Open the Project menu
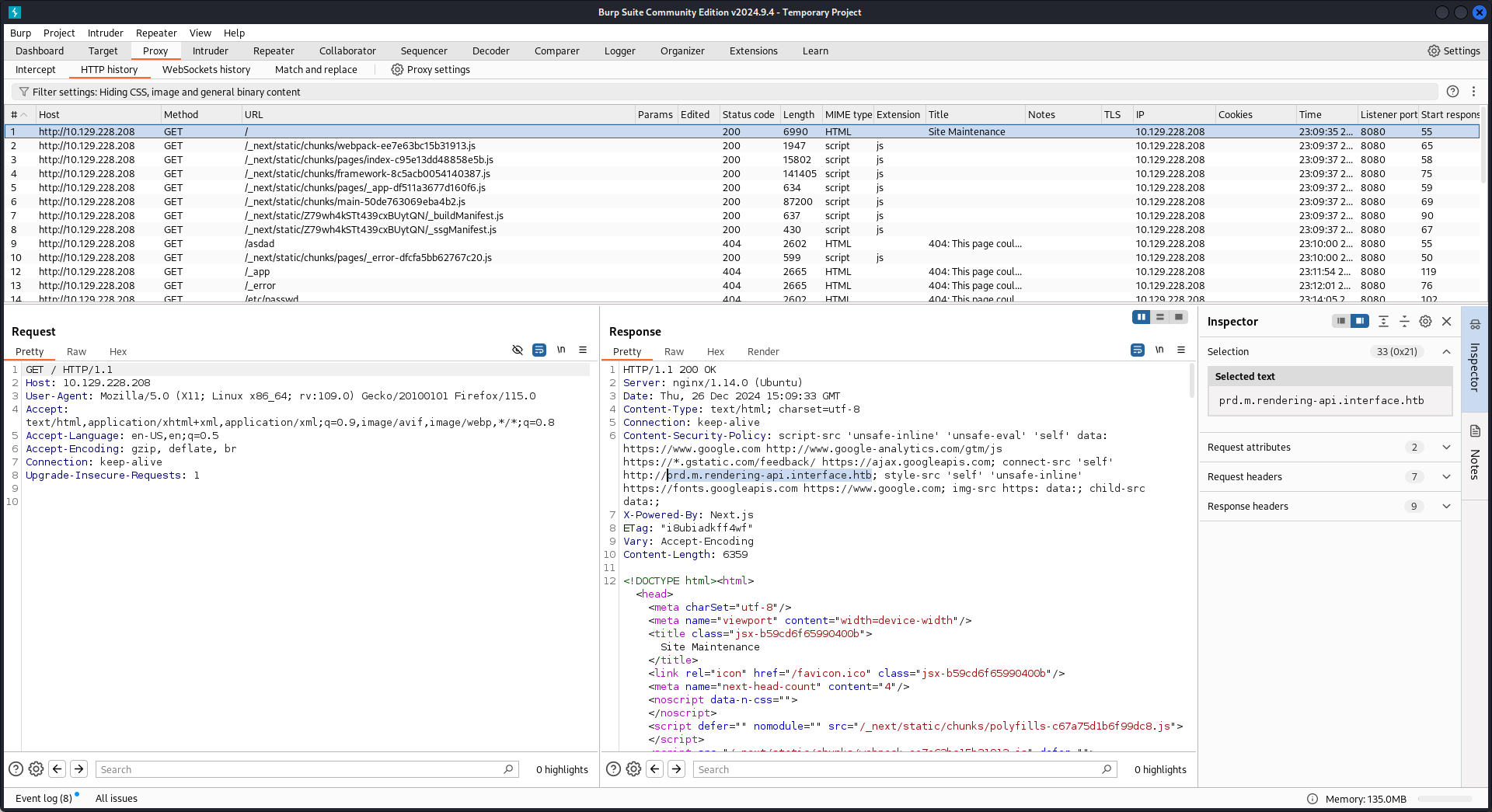Viewport: 1492px width, 812px height. click(x=59, y=33)
